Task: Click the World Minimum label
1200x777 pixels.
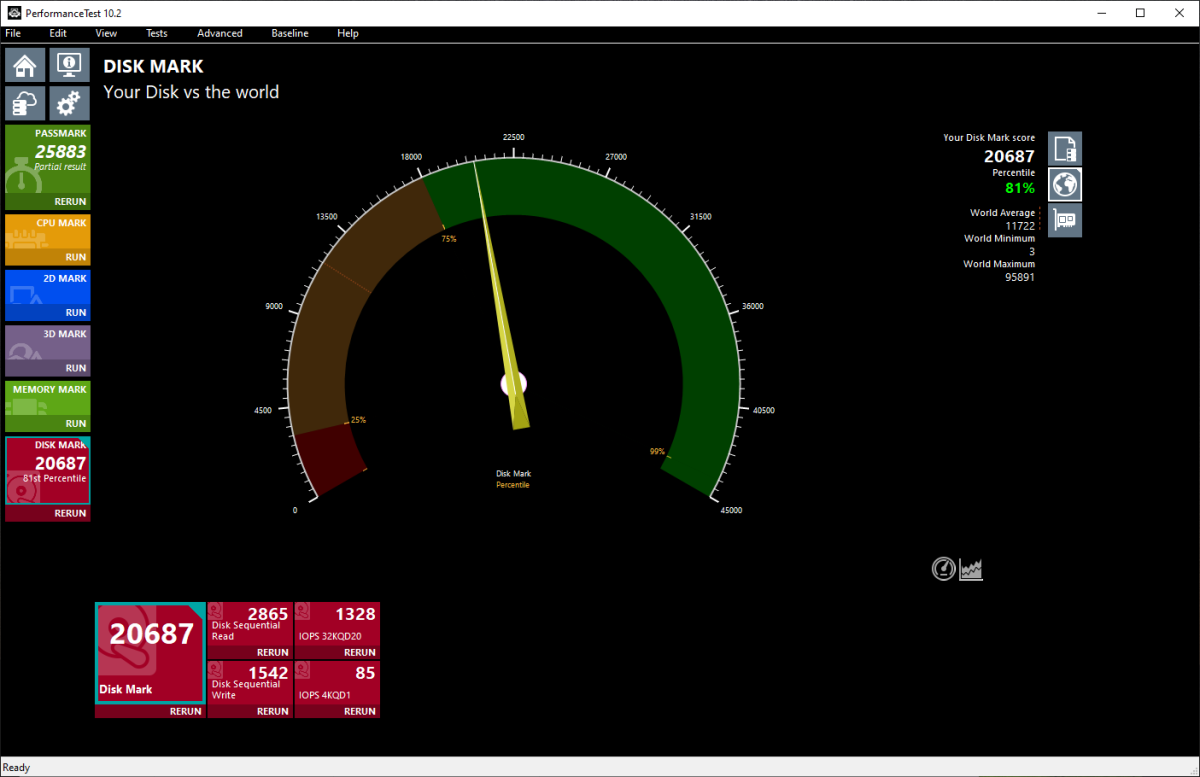Action: [x=999, y=239]
